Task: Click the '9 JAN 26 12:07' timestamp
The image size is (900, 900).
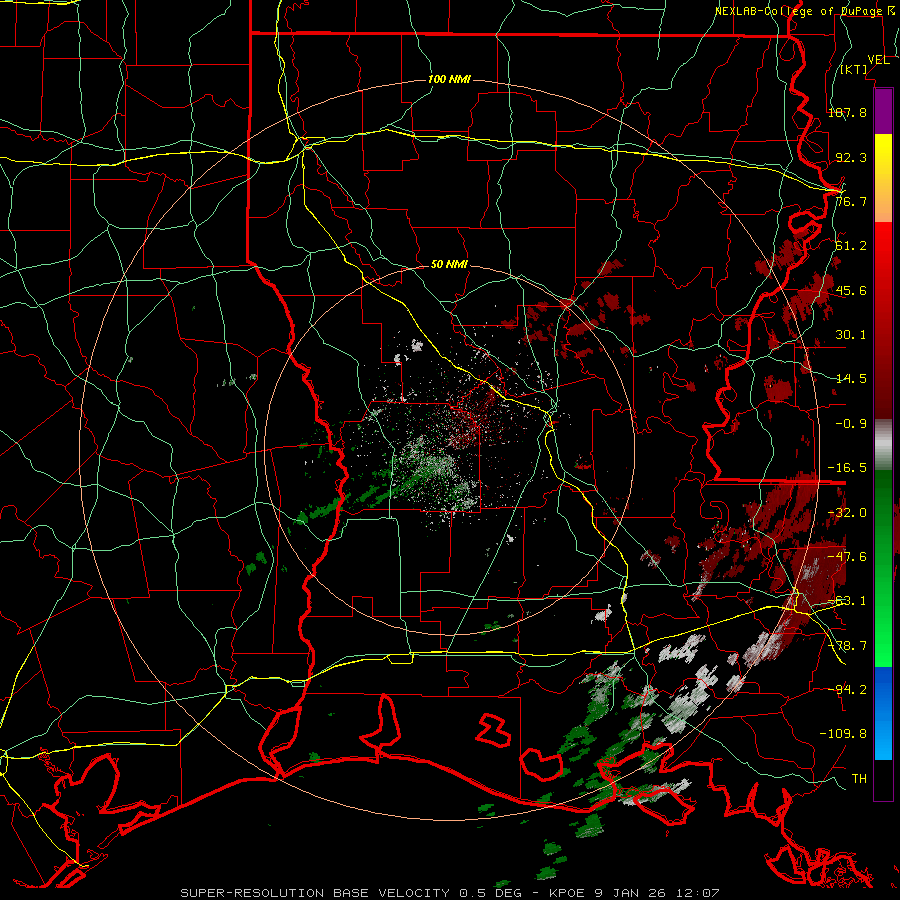Action: 657,893
